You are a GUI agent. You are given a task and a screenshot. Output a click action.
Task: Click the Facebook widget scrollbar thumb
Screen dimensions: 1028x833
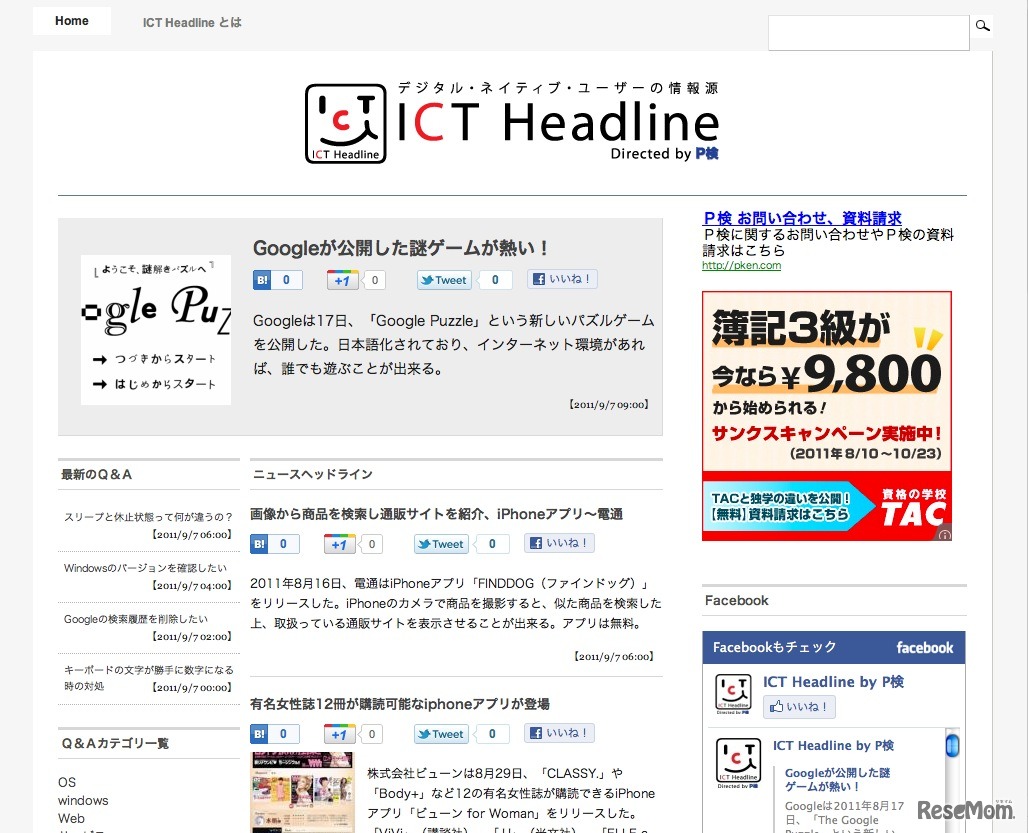pos(953,745)
